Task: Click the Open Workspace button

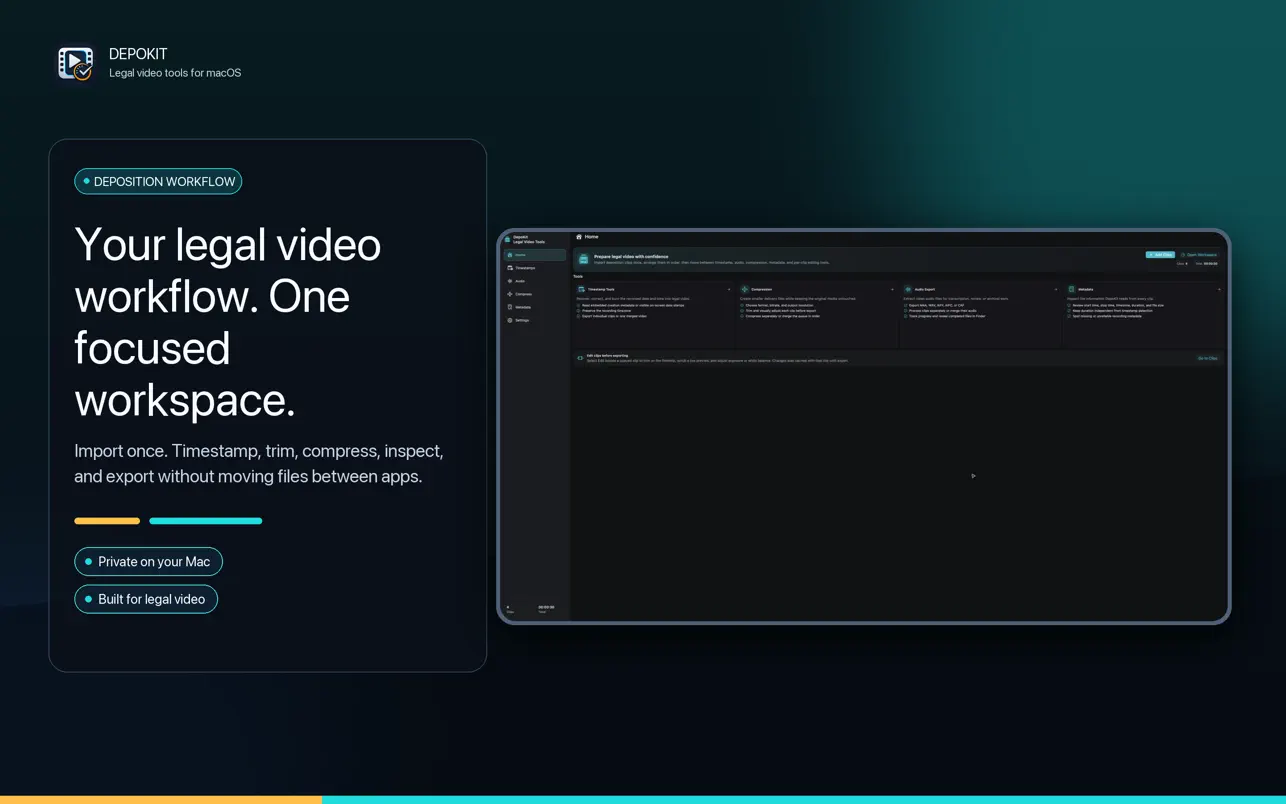Action: (x=1199, y=255)
